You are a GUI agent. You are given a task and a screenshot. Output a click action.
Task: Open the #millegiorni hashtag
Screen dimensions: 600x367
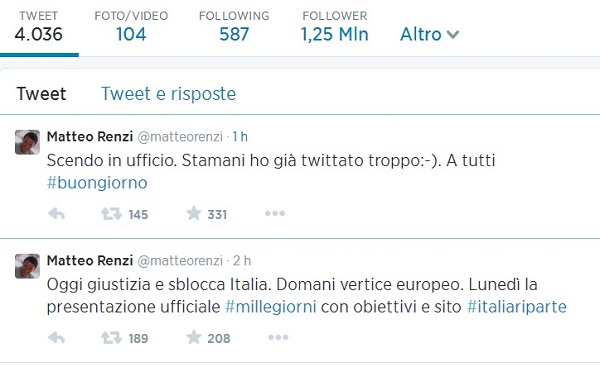point(271,307)
